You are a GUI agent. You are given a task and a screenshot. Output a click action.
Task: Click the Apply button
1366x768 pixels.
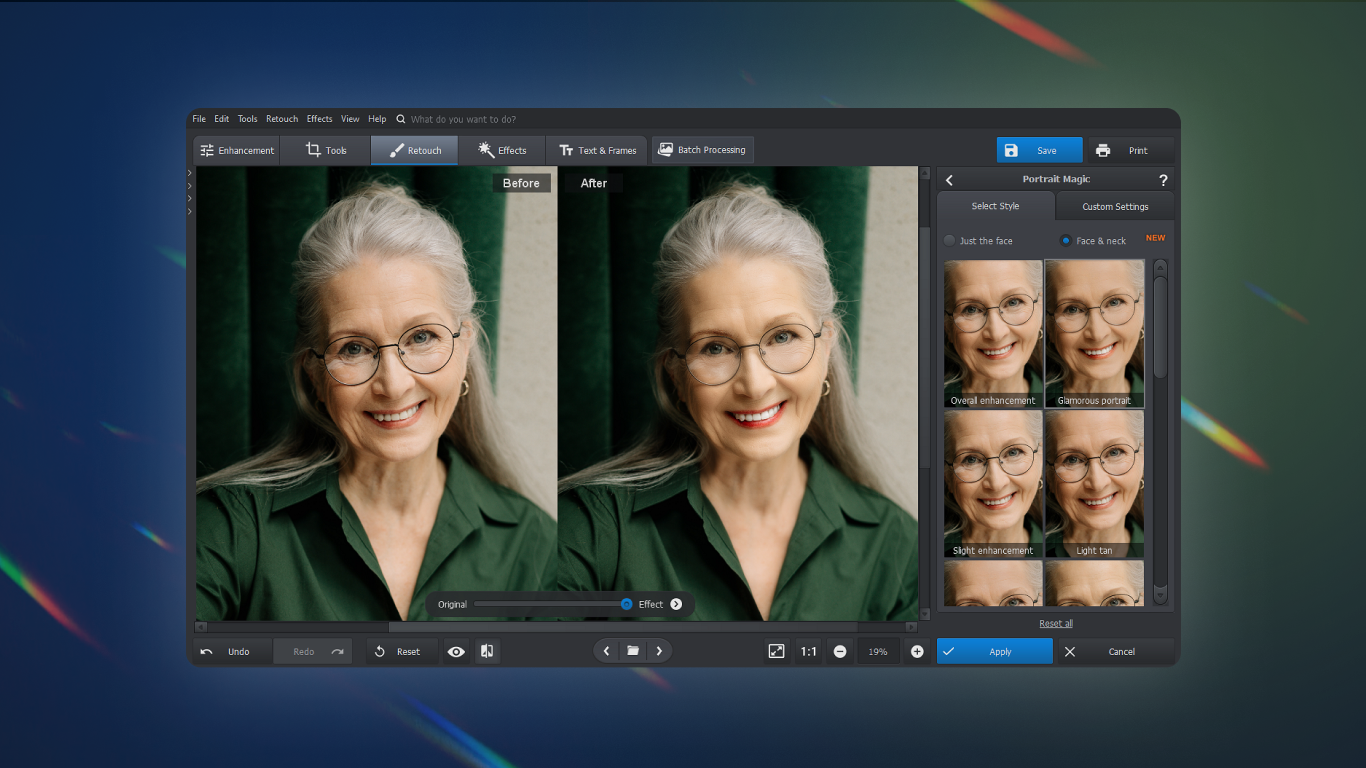click(995, 651)
